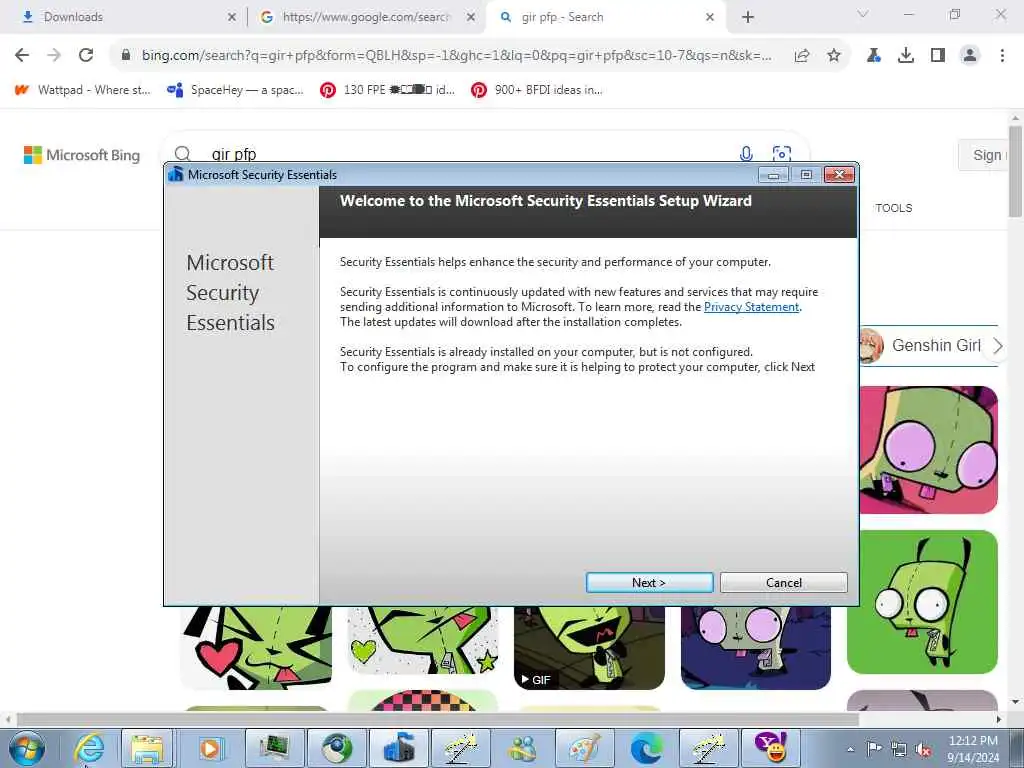Open a new Chrome tab

coord(748,17)
